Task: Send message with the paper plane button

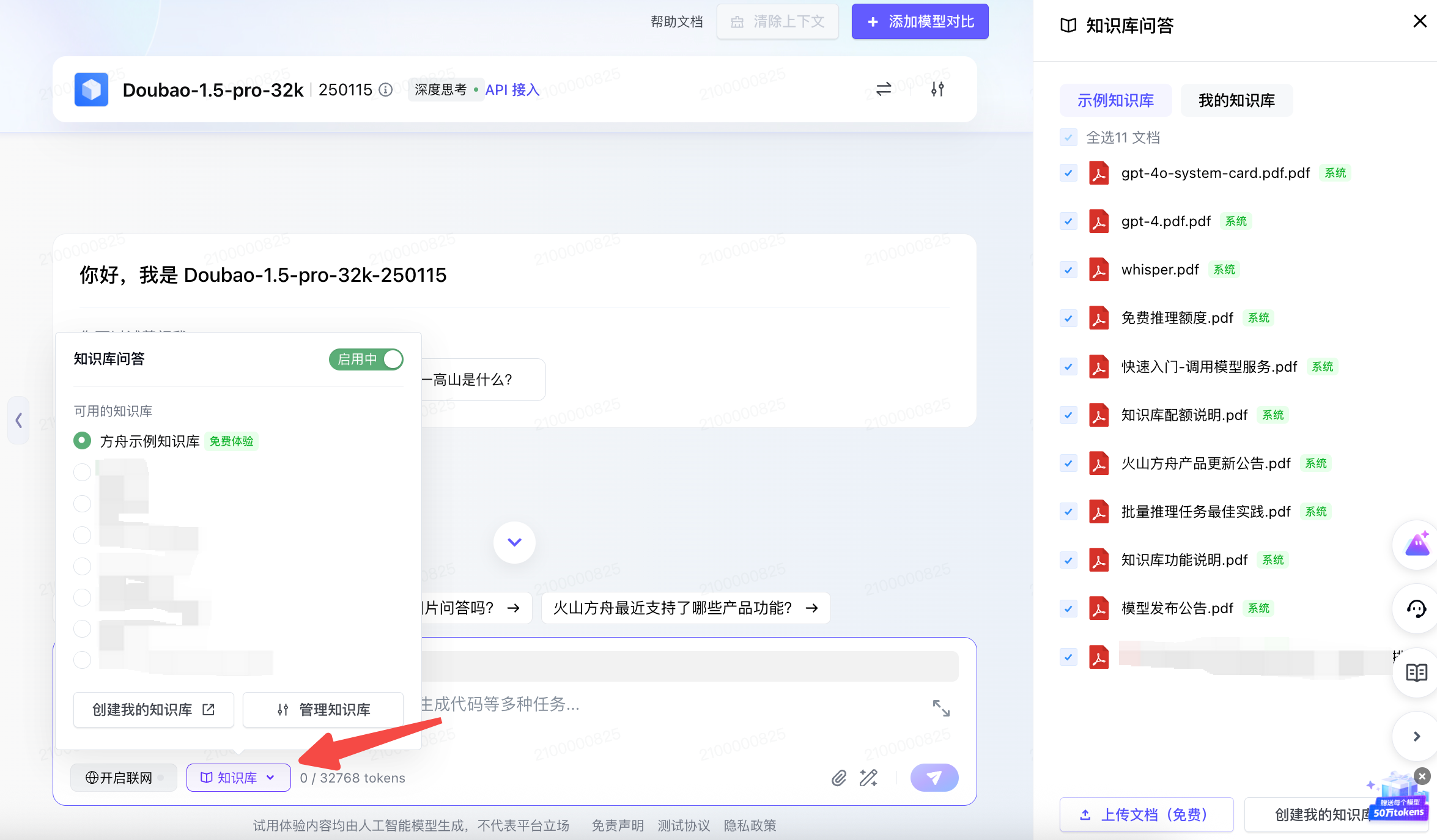Action: click(934, 778)
